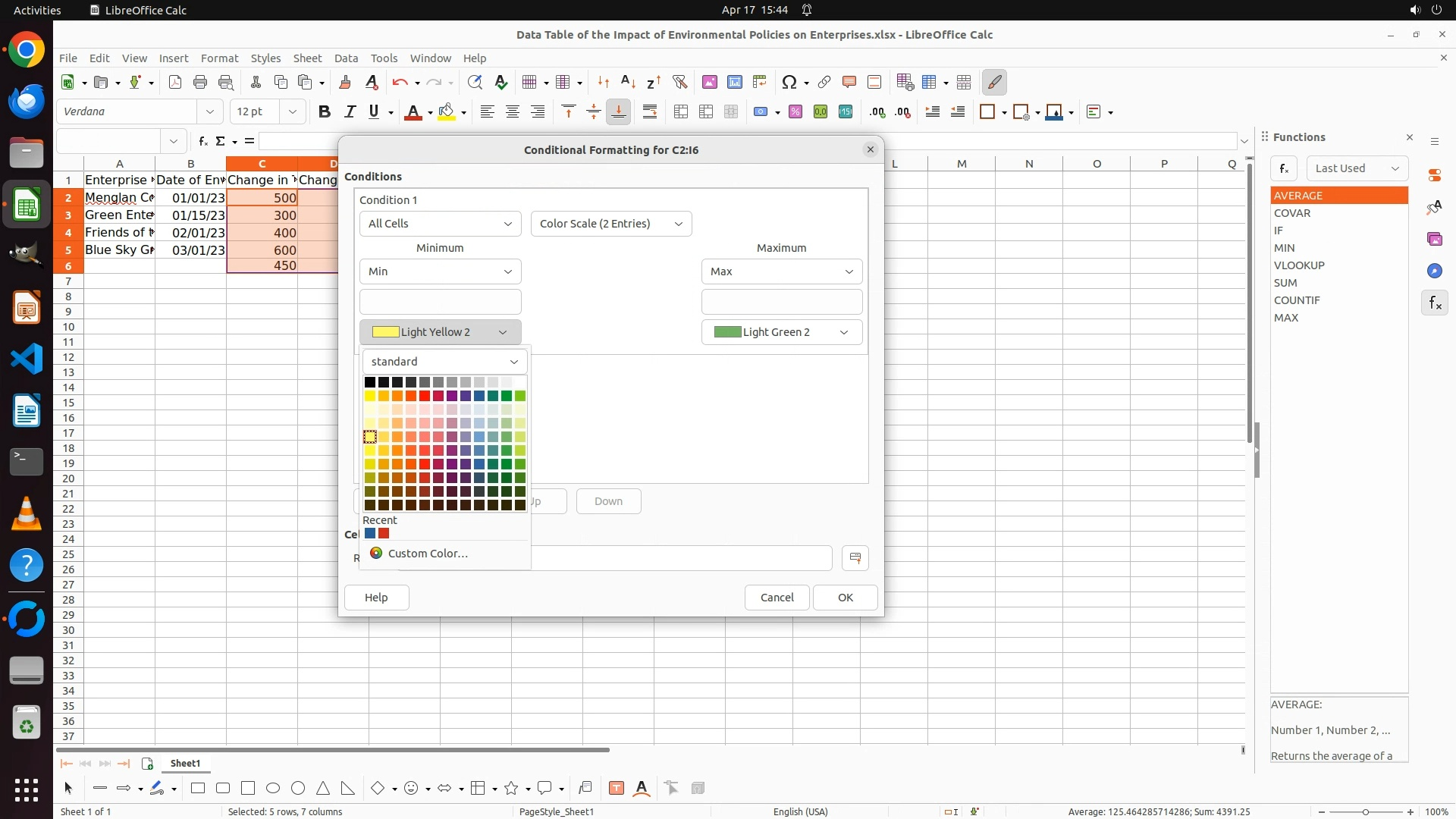Click the Sort Ascending icon
Screen dimensions: 1456x819
[x=628, y=82]
